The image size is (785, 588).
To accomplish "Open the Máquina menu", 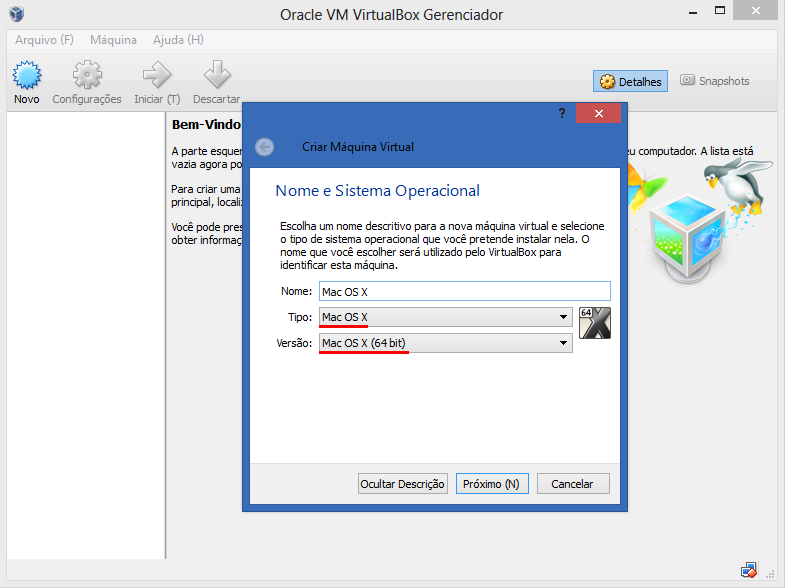I will click(x=113, y=40).
